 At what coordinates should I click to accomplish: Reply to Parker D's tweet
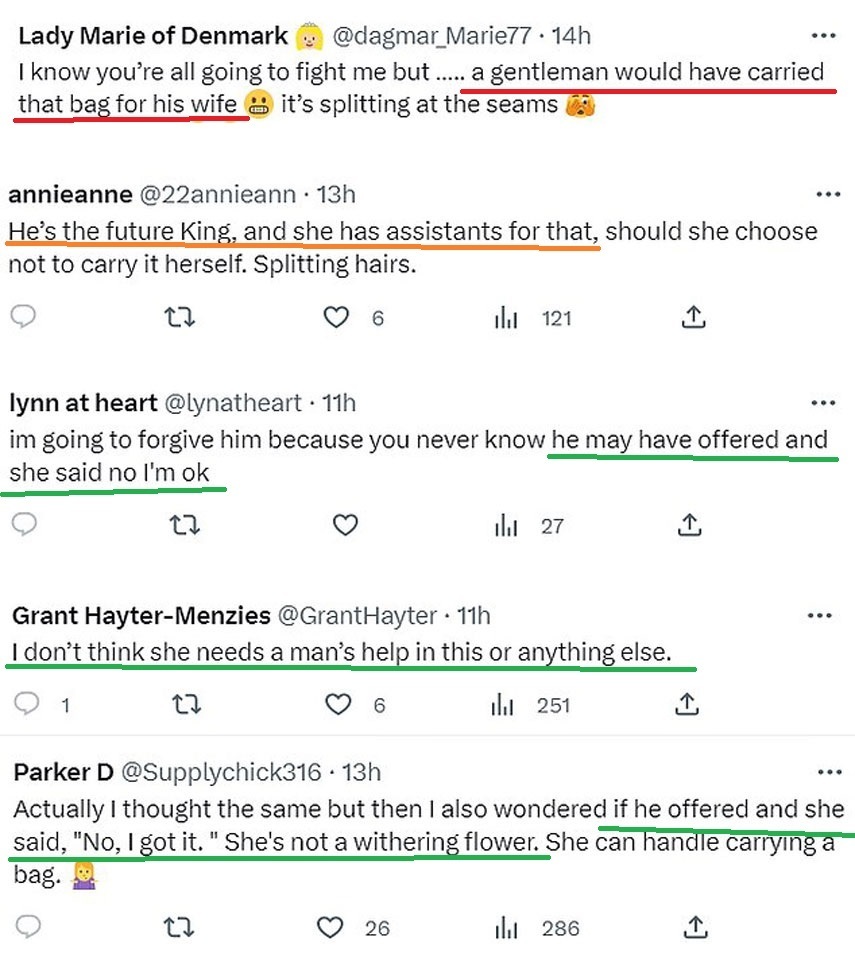coord(28,927)
